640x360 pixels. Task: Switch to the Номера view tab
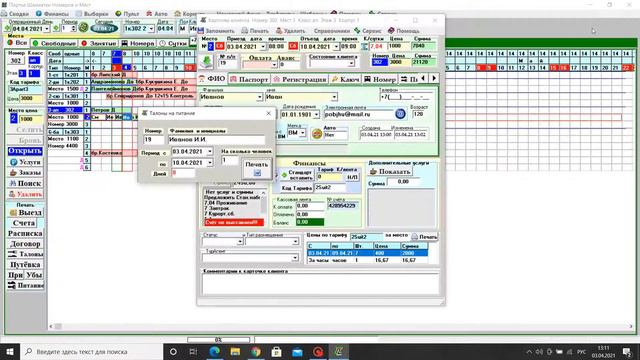(138, 43)
